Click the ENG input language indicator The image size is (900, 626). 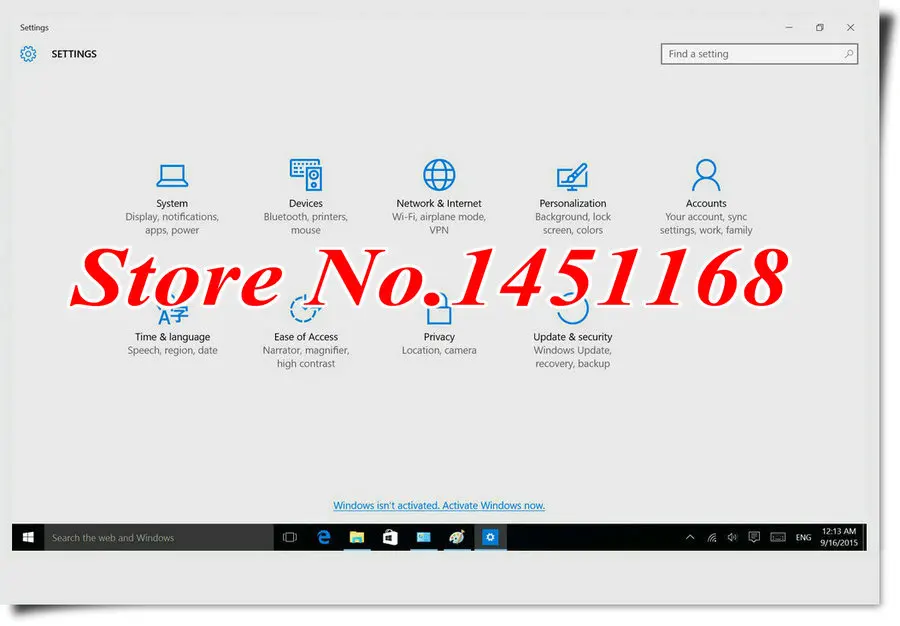[x=803, y=538]
